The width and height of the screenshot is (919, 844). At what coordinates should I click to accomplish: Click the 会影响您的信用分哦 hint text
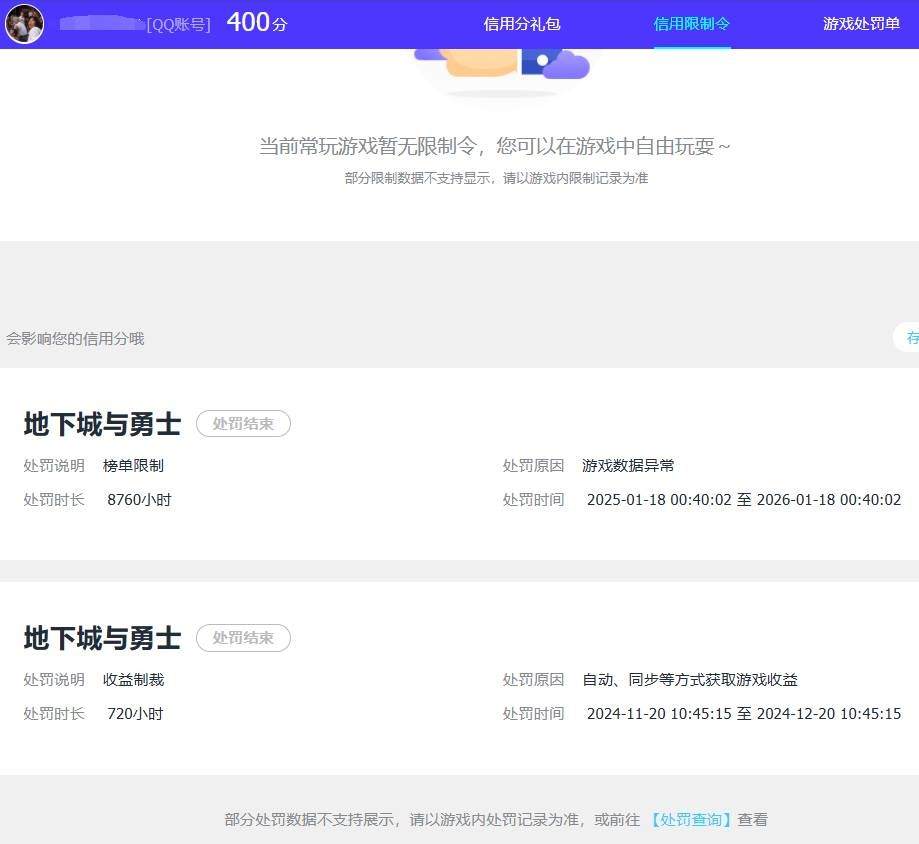click(75, 339)
